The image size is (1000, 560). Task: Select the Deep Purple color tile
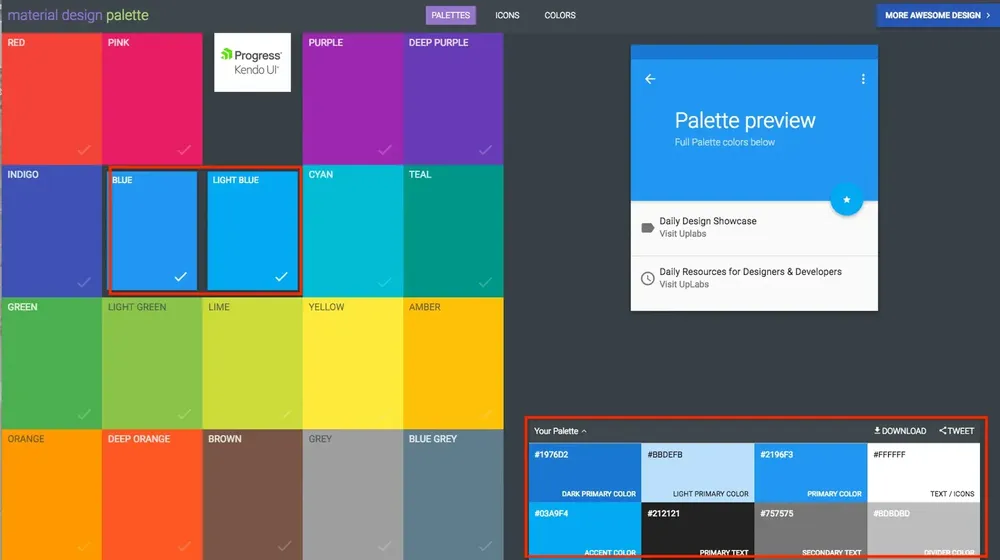pyautogui.click(x=453, y=99)
